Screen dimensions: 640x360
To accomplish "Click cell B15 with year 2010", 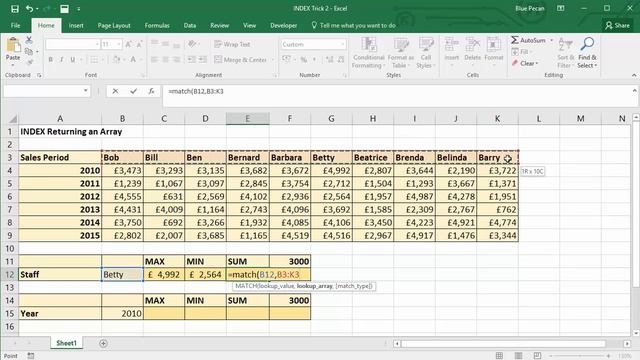I will pyautogui.click(x=122, y=313).
